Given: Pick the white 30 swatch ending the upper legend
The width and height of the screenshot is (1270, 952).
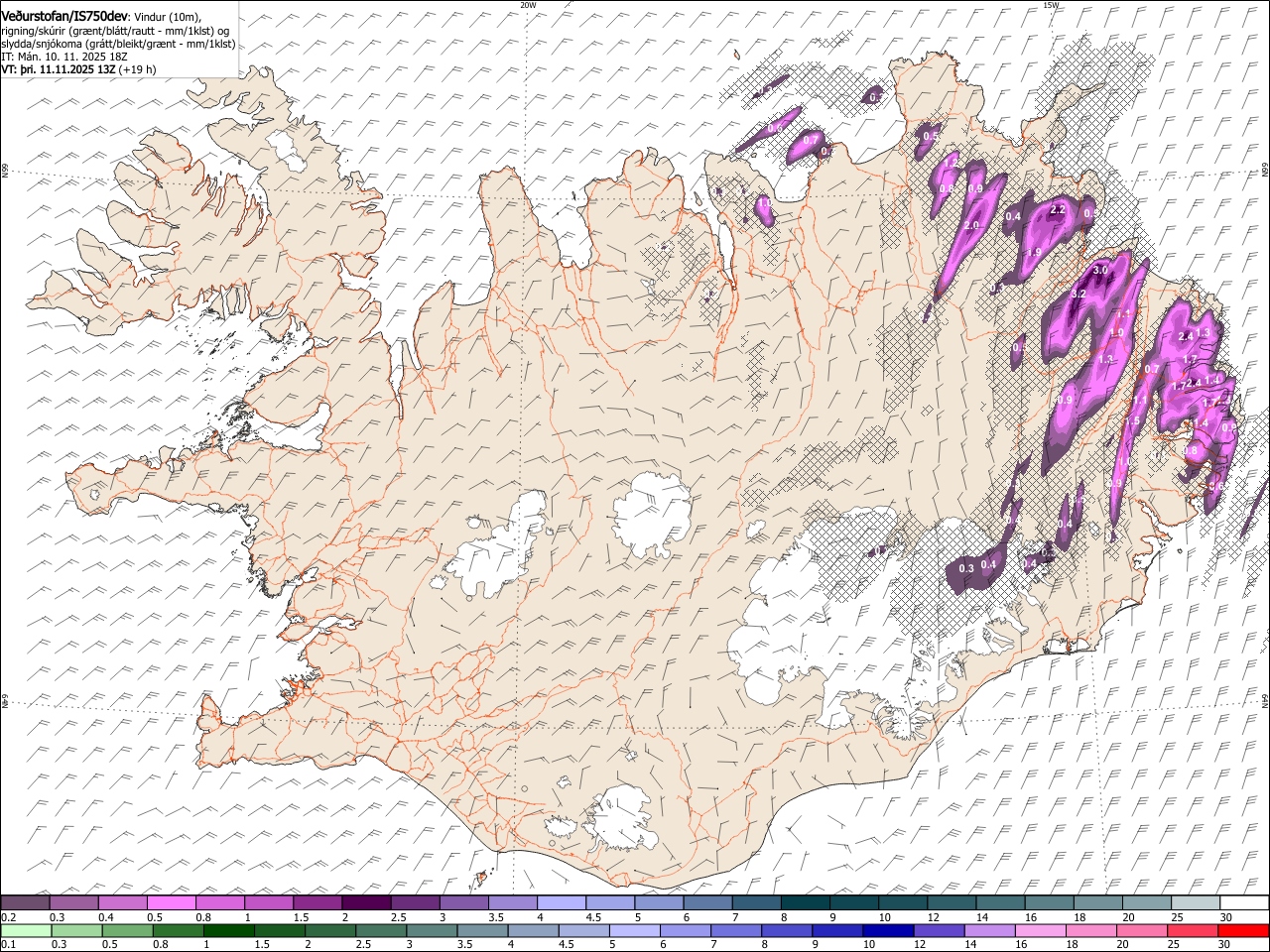Looking at the screenshot, I should click(x=1242, y=903).
